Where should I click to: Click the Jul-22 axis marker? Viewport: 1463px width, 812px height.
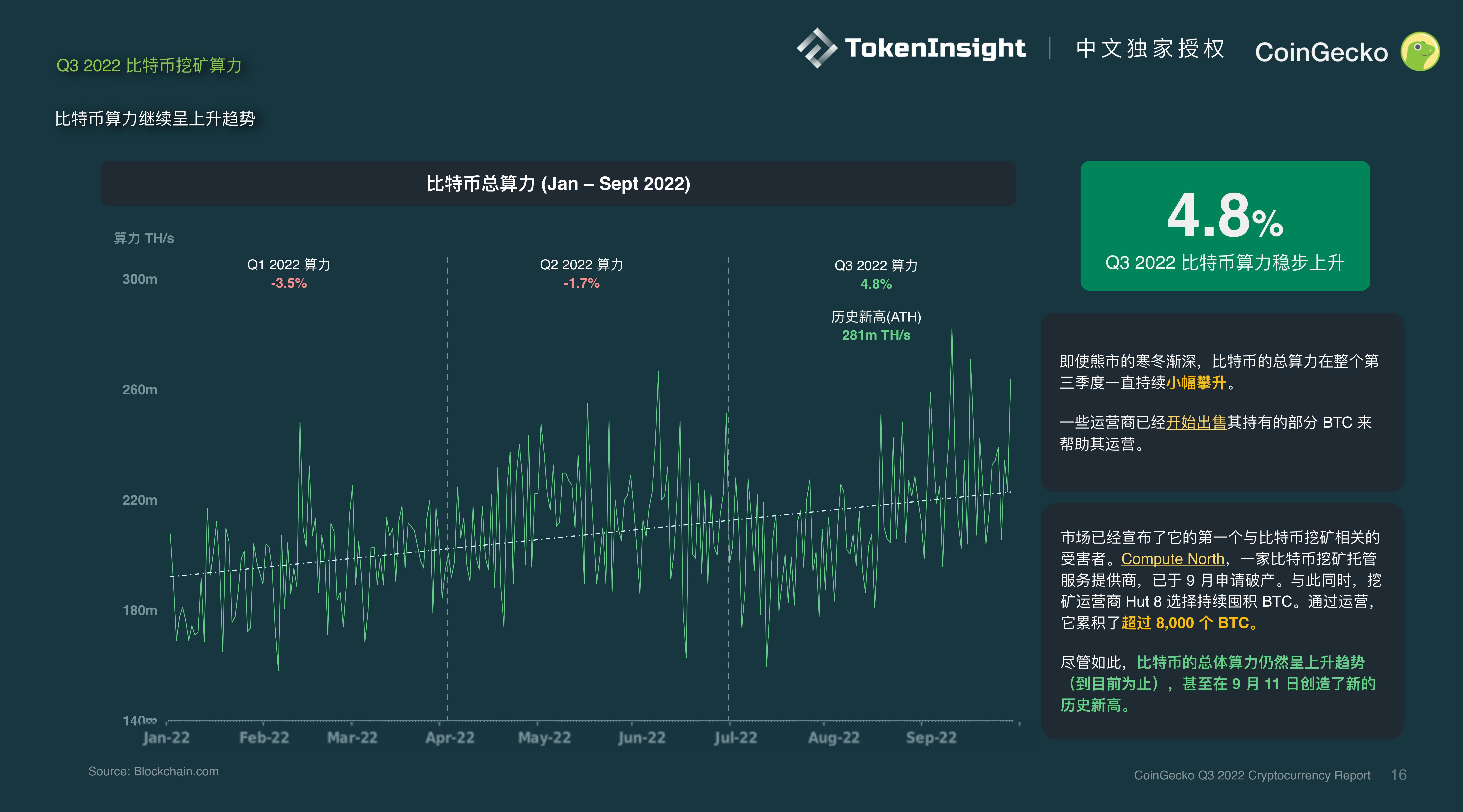pyautogui.click(x=736, y=738)
